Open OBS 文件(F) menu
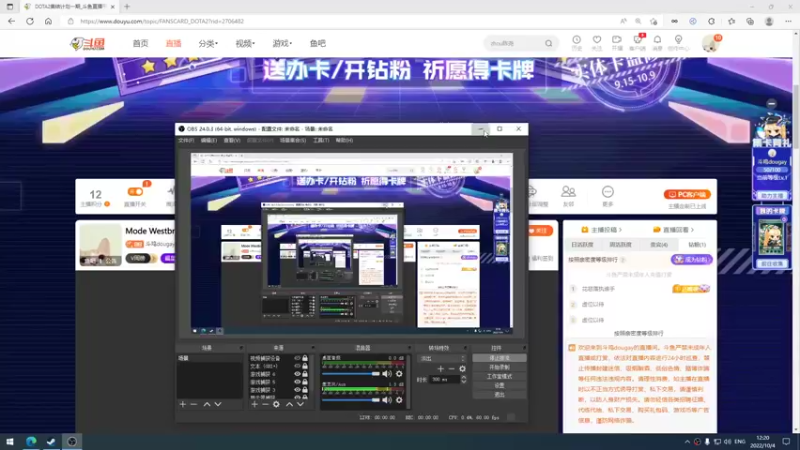 [186, 140]
